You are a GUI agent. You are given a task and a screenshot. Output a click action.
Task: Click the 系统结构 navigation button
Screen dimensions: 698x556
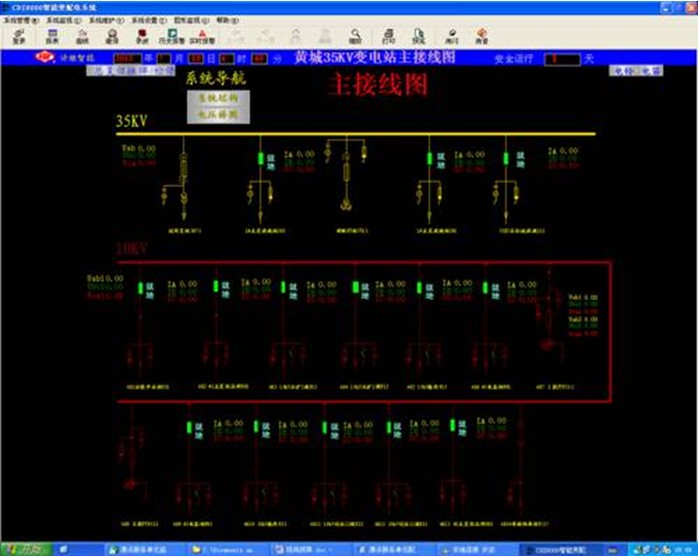tap(218, 99)
